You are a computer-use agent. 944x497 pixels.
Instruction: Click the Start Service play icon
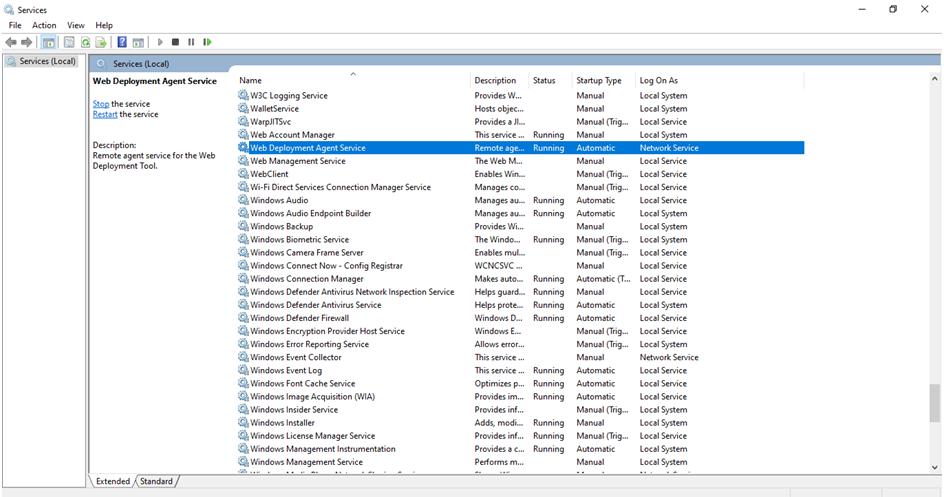tap(160, 42)
